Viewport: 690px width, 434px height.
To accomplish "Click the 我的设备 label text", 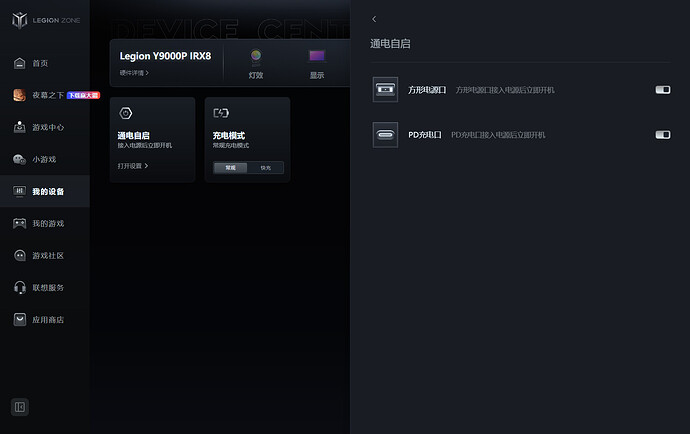I will coord(48,191).
